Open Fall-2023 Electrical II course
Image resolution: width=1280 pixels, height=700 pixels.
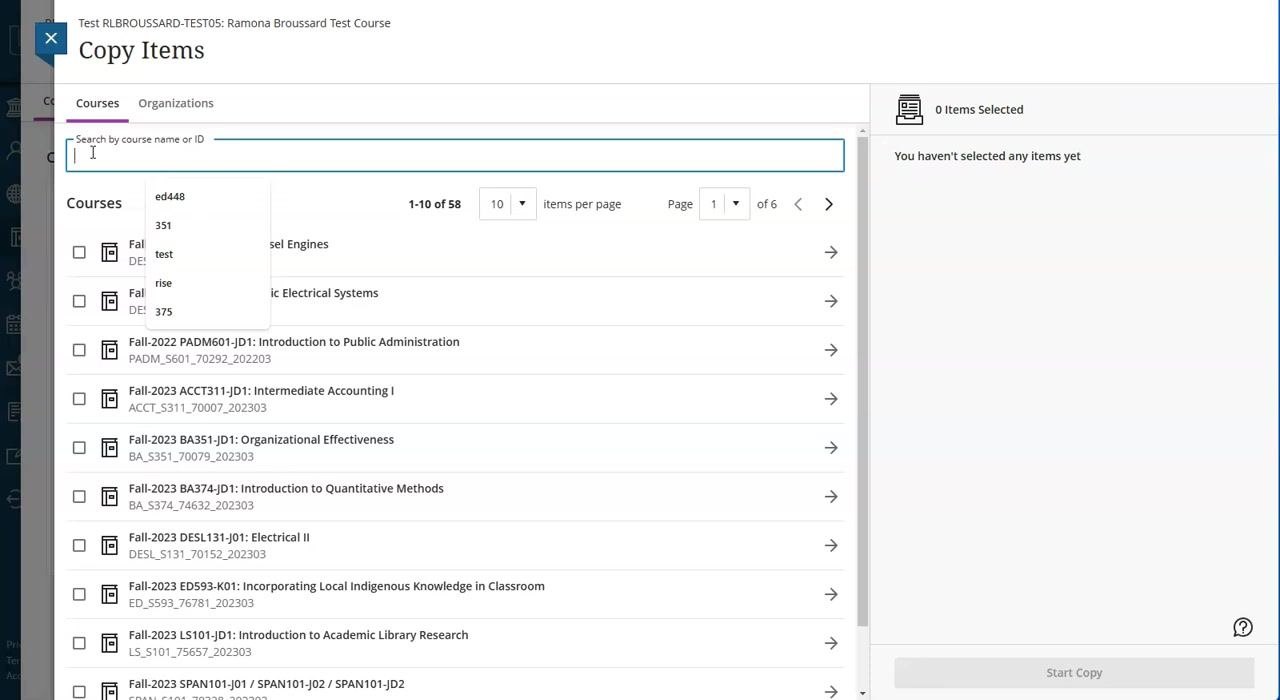tap(219, 538)
